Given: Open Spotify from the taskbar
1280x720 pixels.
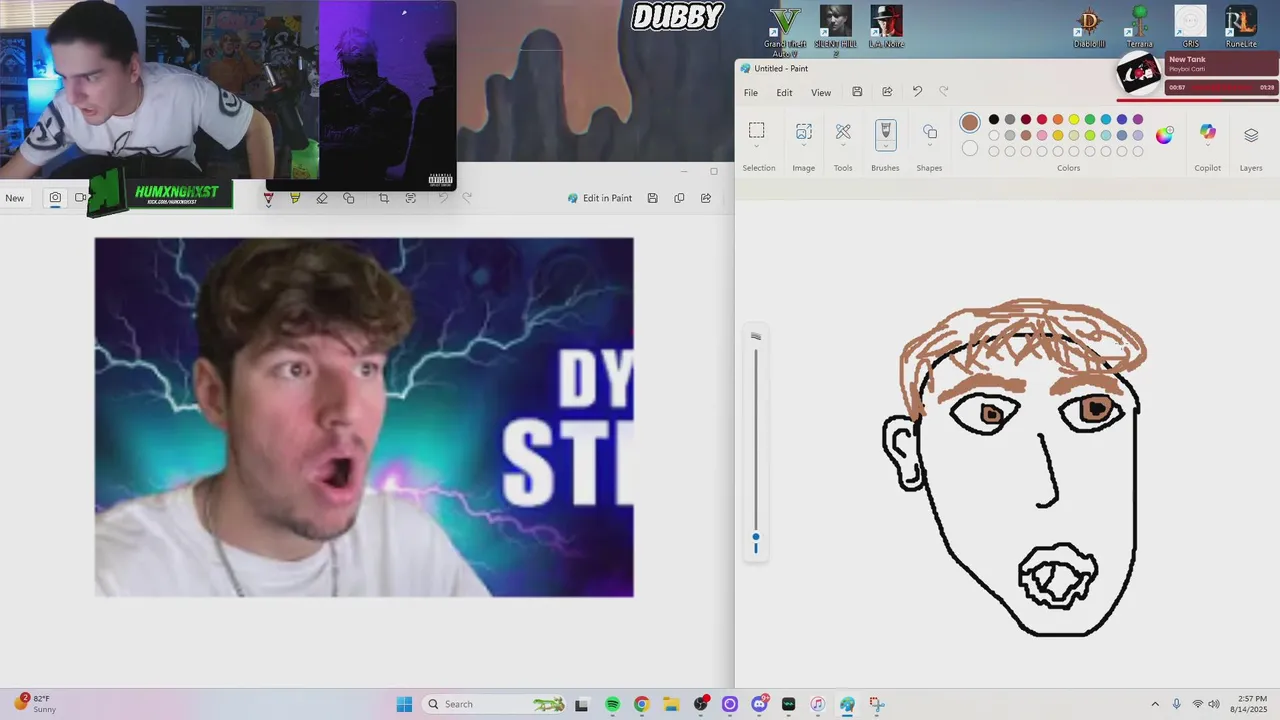Looking at the screenshot, I should pyautogui.click(x=612, y=704).
